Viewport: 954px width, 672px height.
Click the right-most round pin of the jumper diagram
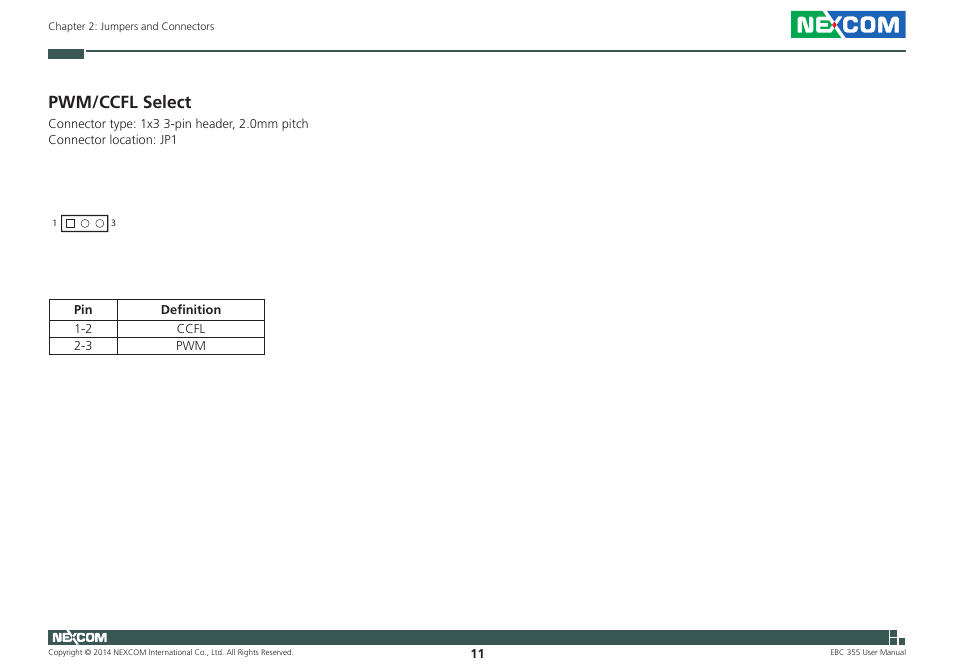point(100,223)
